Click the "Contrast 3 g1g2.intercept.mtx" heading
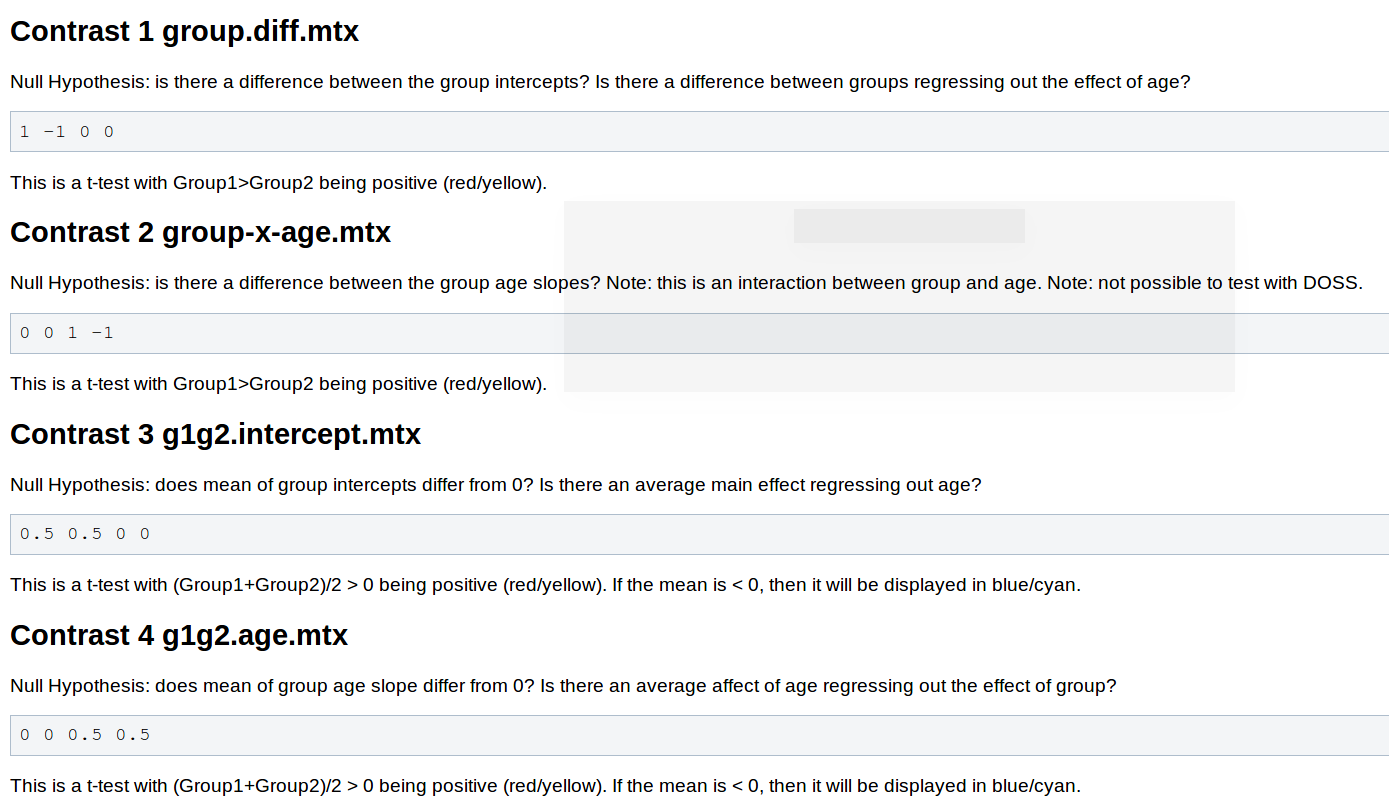The height and width of the screenshot is (808, 1389). (x=215, y=434)
